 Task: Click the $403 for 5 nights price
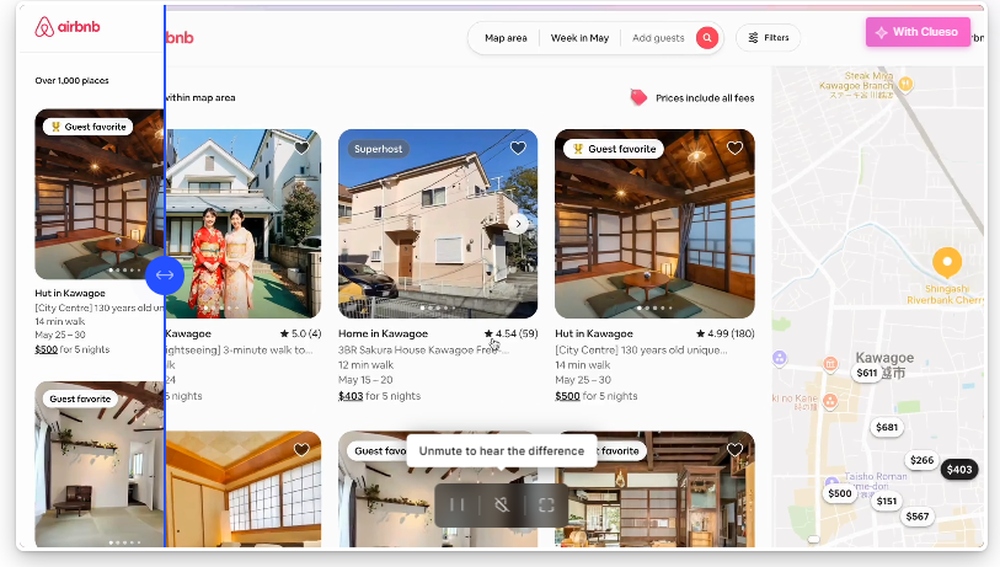click(379, 396)
